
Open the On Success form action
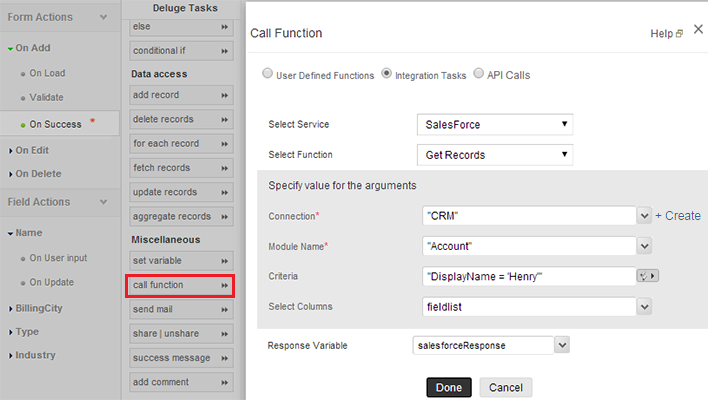(x=55, y=124)
